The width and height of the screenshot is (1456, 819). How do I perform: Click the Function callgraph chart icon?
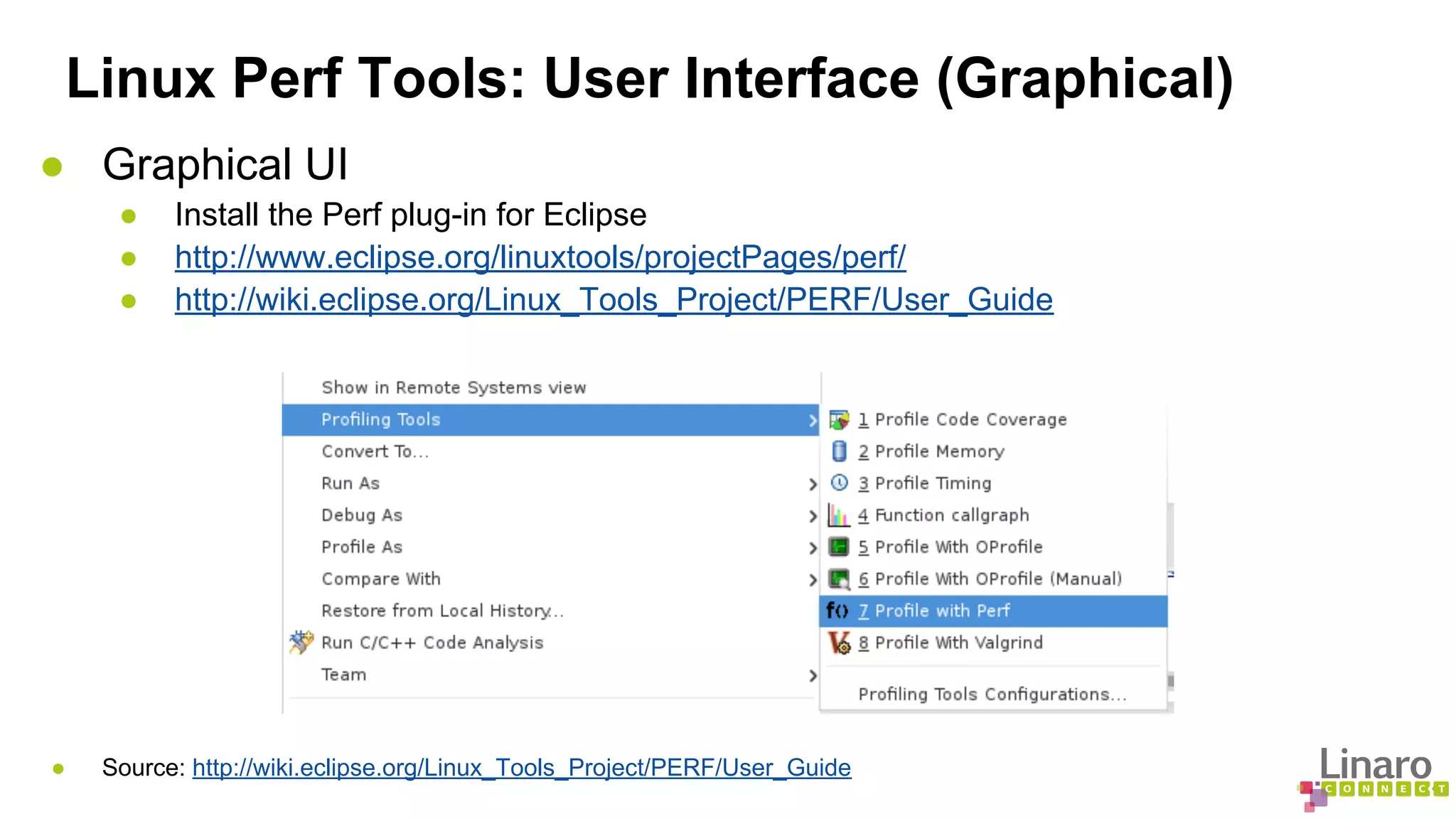pyautogui.click(x=839, y=515)
